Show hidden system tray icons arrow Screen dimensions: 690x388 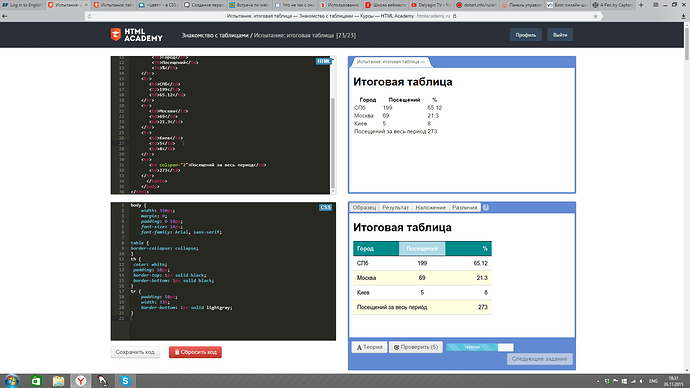click(598, 381)
